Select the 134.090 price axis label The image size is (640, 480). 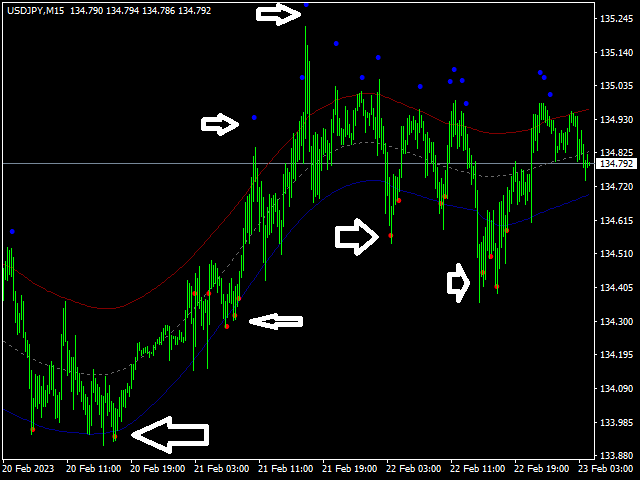(616, 389)
